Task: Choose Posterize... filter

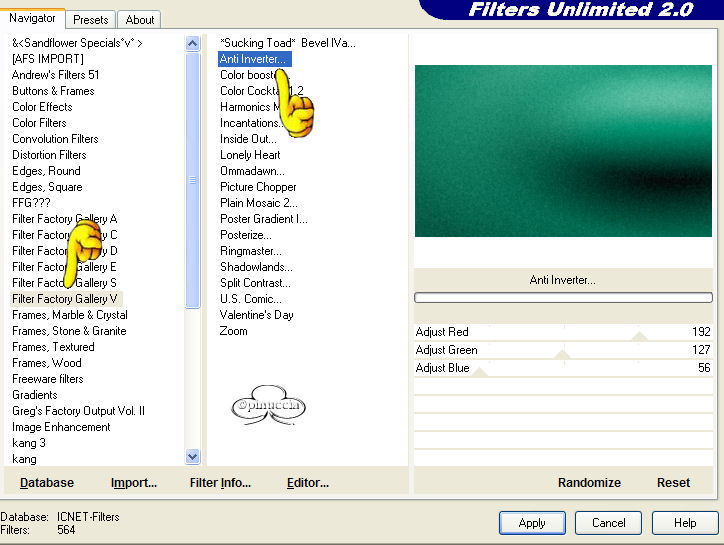Action: click(x=246, y=235)
